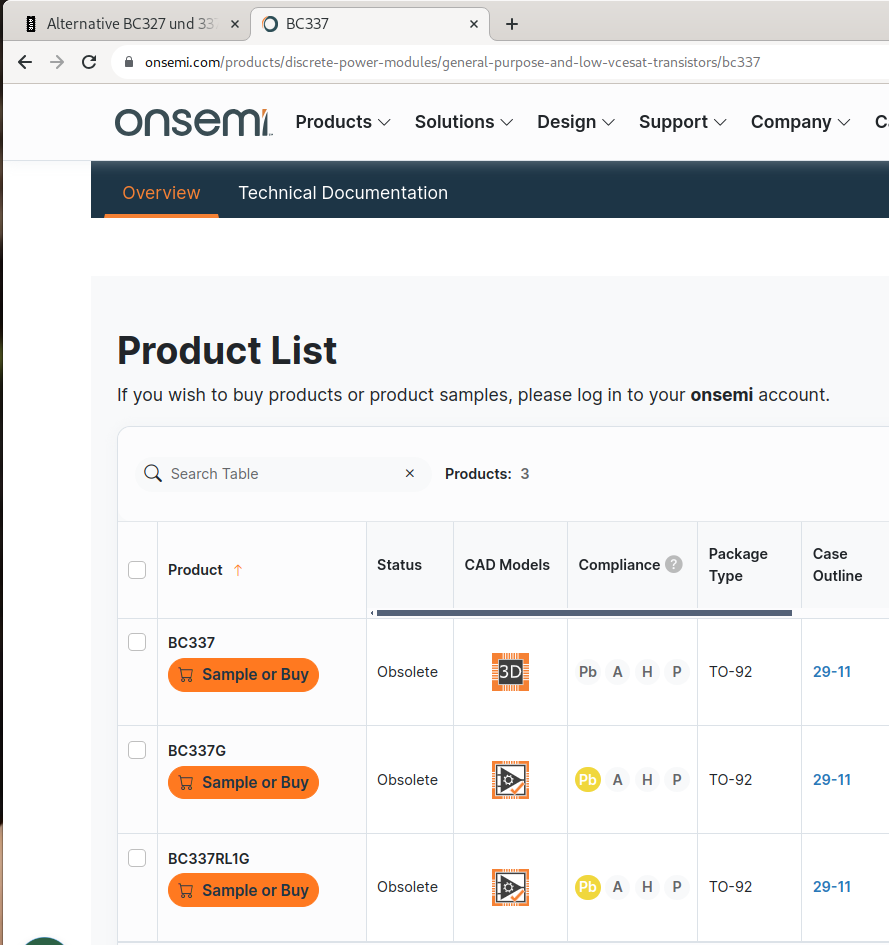Switch to the Overview tab
Viewport: 889px width, 945px height.
tap(161, 193)
